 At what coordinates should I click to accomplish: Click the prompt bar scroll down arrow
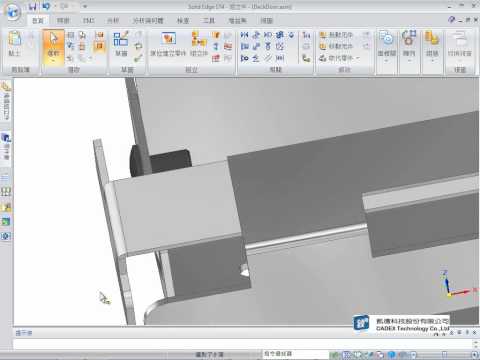pos(475,347)
